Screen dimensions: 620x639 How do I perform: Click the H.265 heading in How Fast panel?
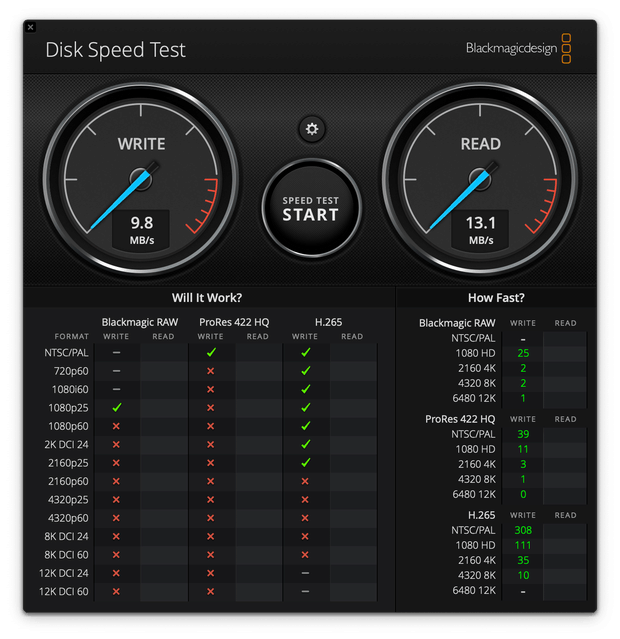[481, 515]
